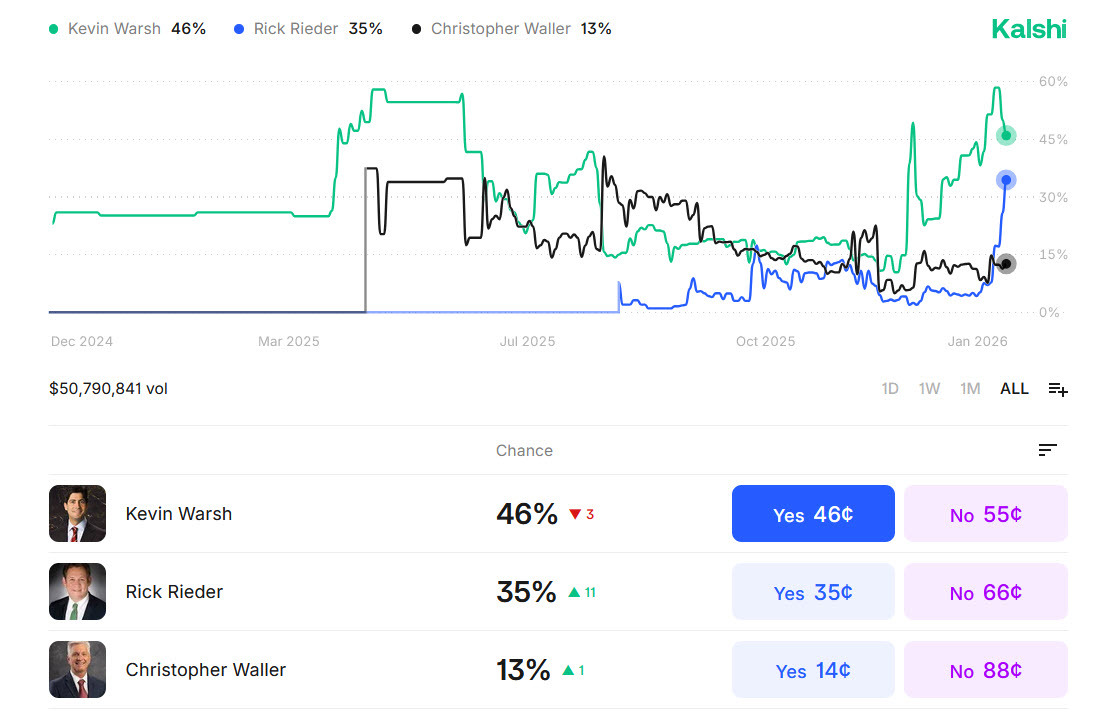
Task: Click Kevin Warsh's profile photo
Action: tap(77, 514)
